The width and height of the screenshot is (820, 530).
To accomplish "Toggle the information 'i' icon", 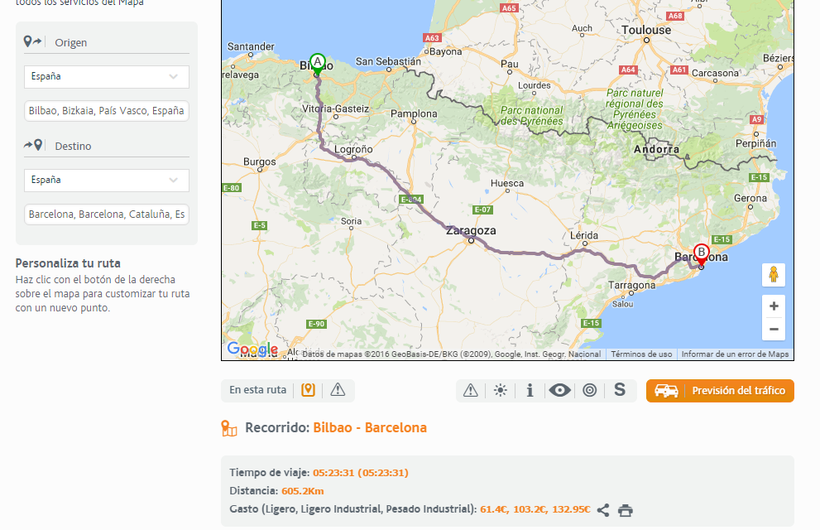I will 530,390.
